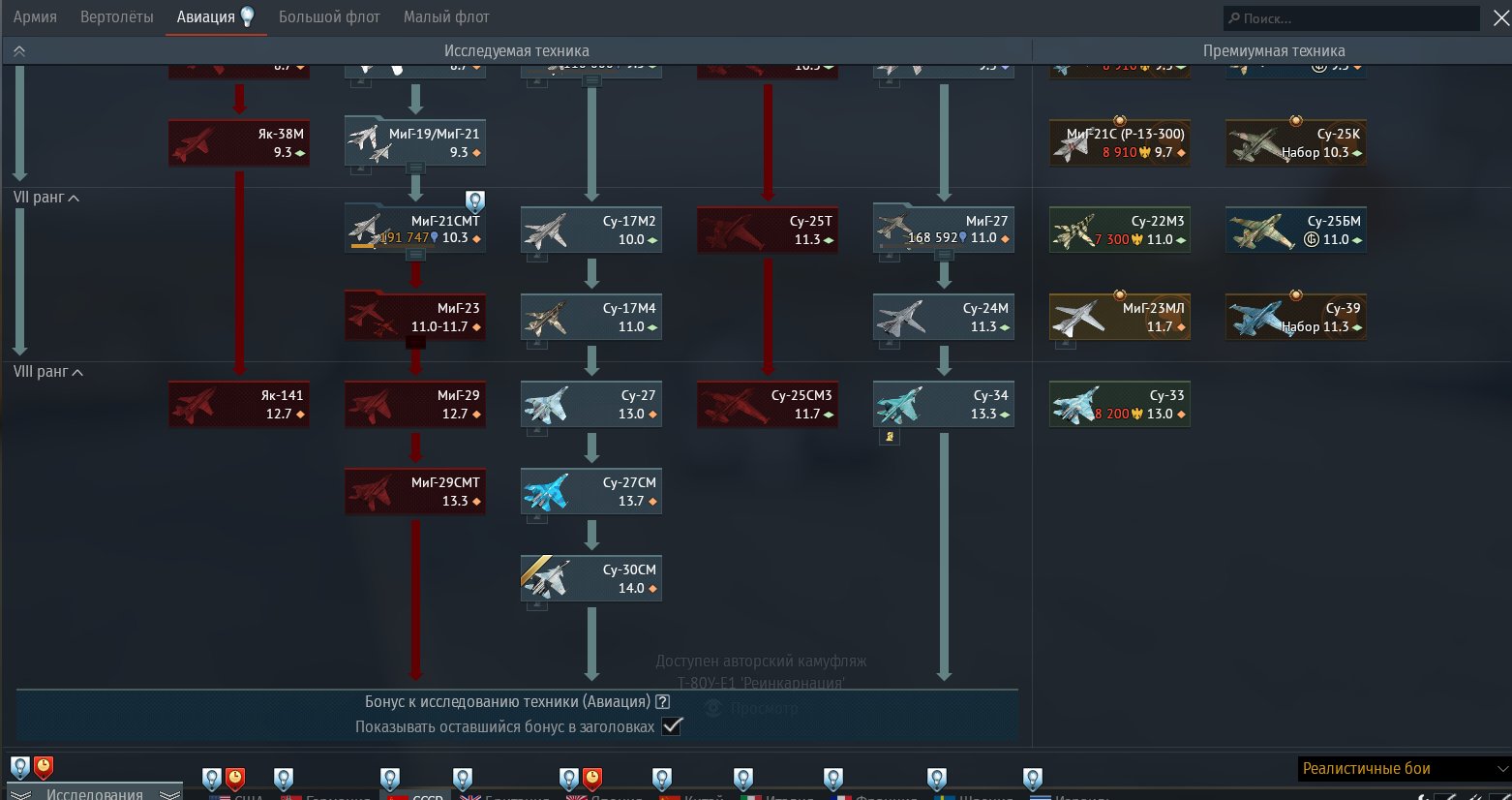Select the Су-17М4 aircraft
Screen dimensions: 1512x800
coord(591,317)
